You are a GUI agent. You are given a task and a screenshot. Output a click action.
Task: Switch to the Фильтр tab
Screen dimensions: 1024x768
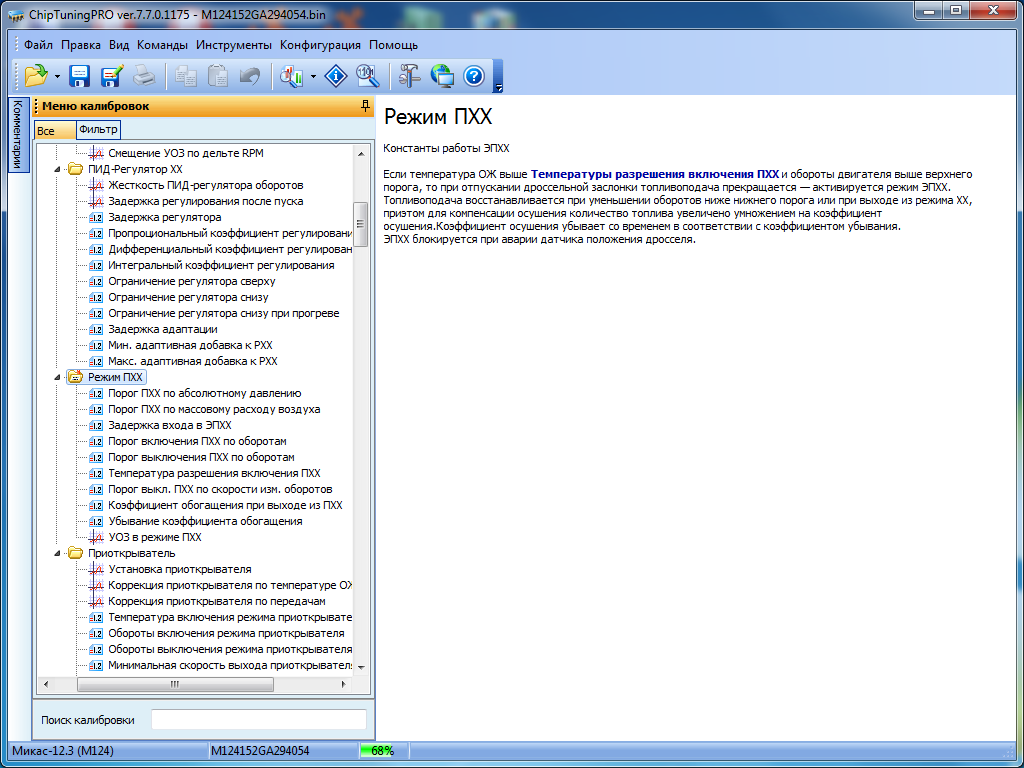pyautogui.click(x=98, y=130)
